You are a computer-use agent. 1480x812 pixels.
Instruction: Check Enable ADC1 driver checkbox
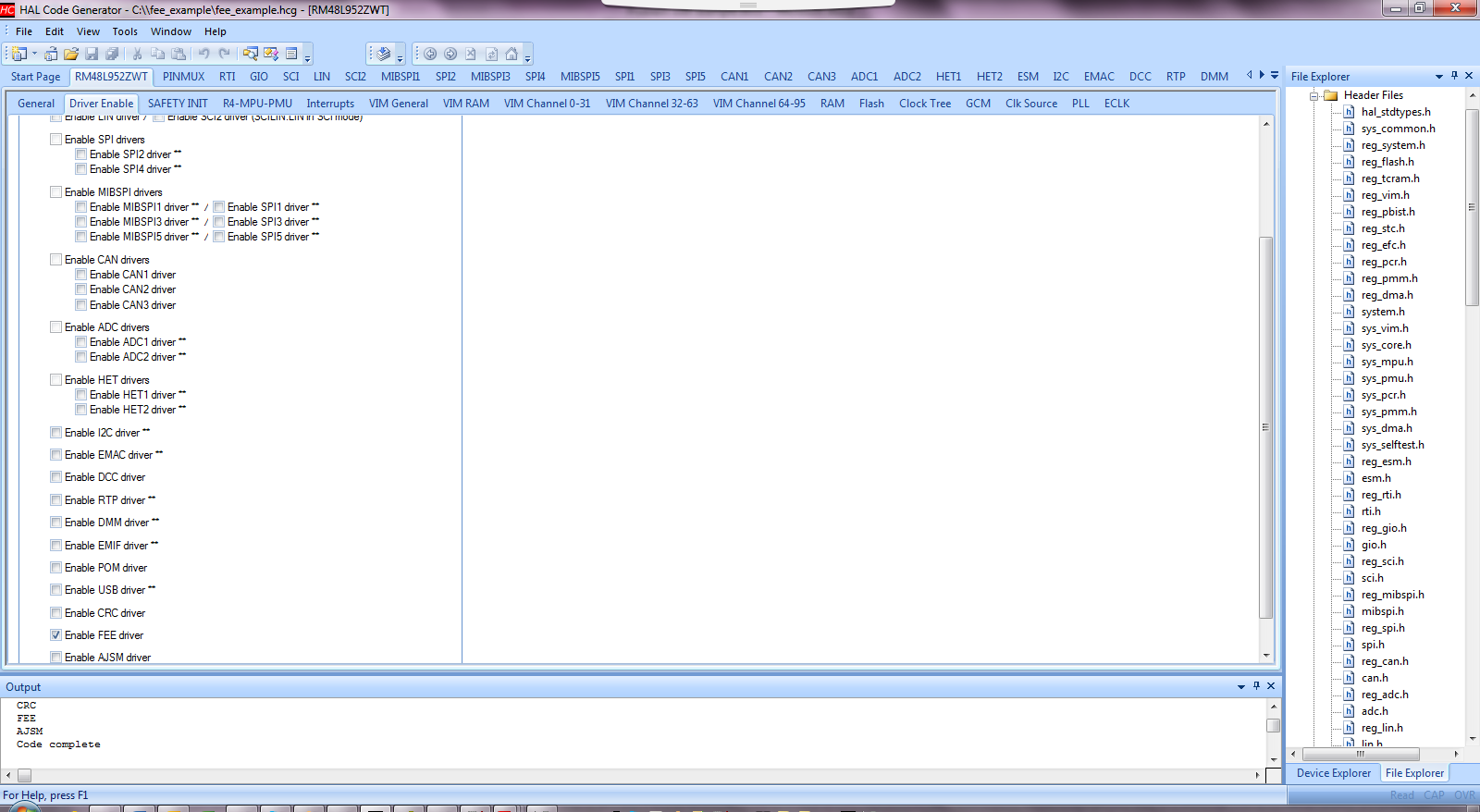pos(81,342)
